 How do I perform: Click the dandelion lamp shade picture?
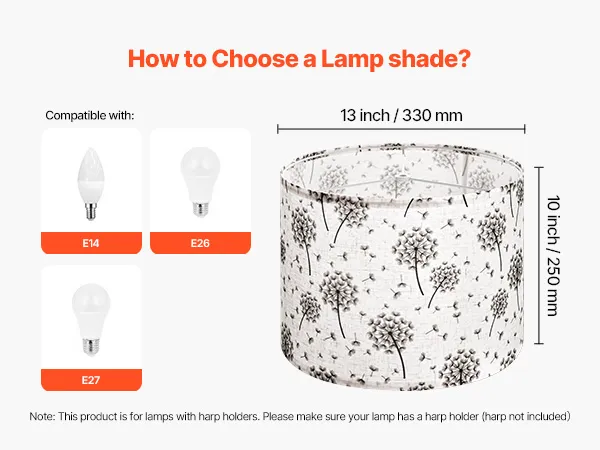click(x=401, y=267)
